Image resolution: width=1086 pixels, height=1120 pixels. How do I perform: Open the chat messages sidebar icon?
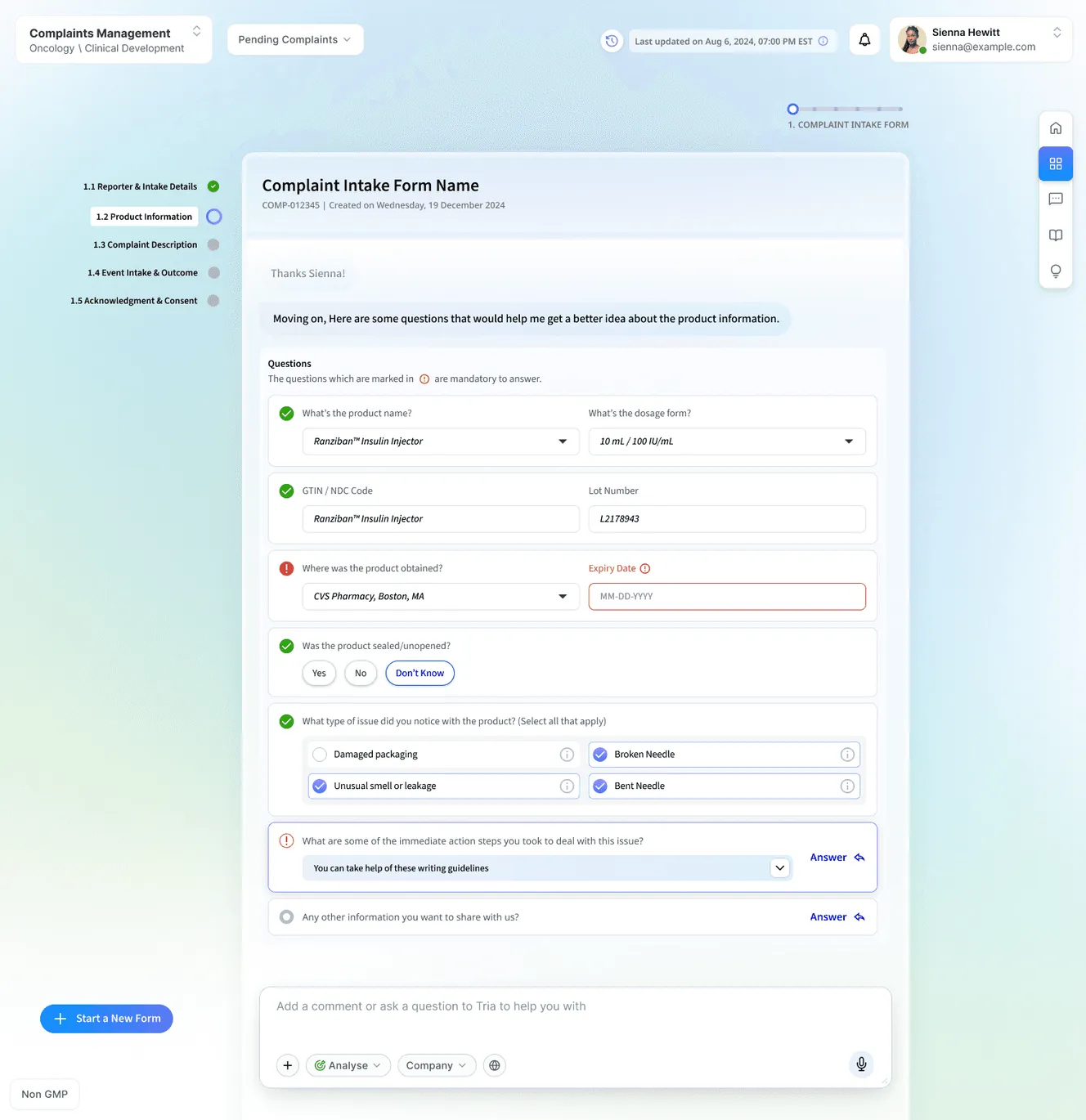click(1056, 199)
